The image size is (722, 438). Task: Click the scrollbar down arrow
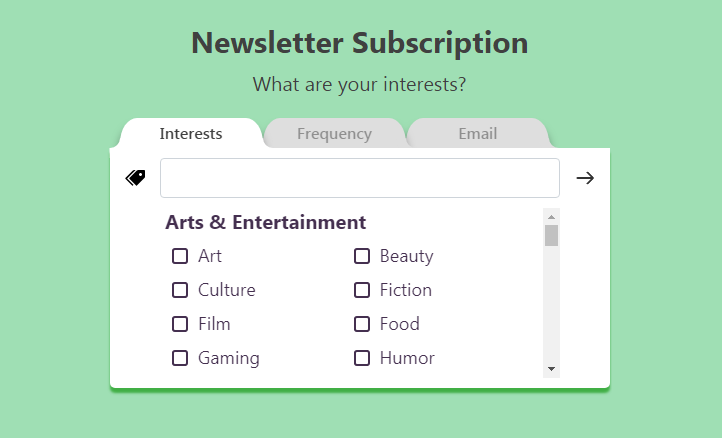pyautogui.click(x=551, y=370)
